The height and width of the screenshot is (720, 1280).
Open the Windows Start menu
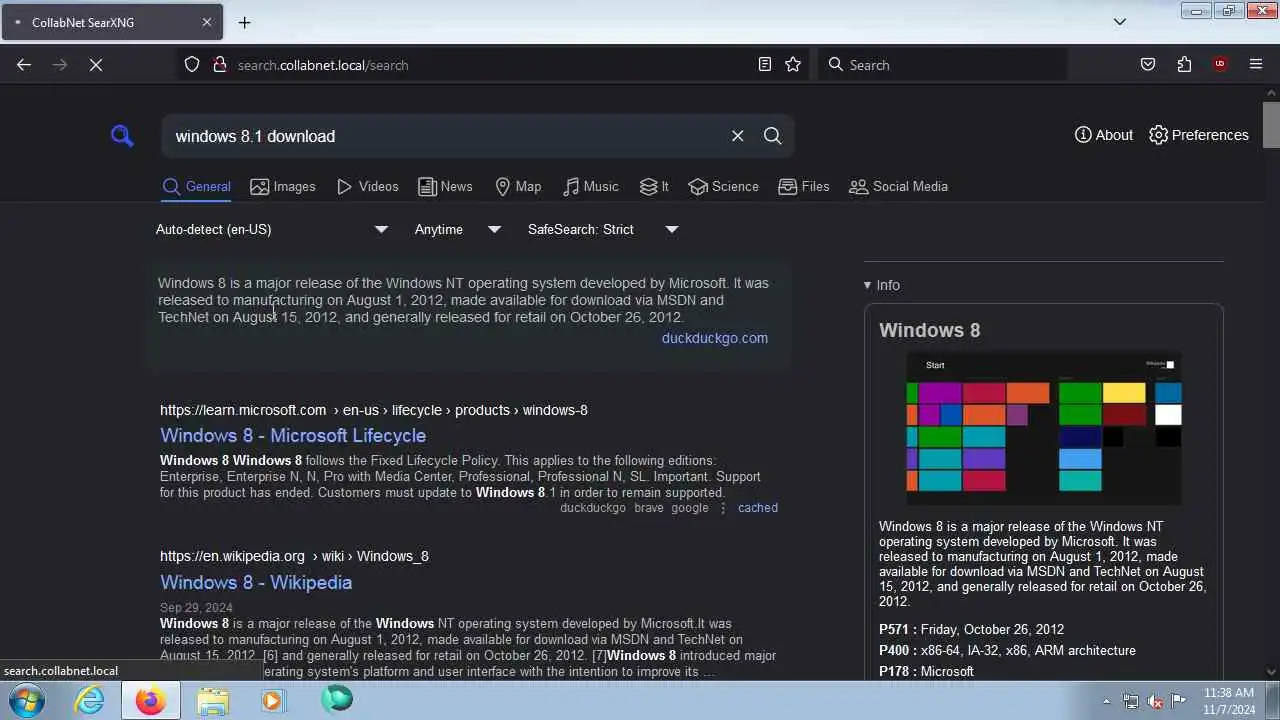(x=26, y=701)
